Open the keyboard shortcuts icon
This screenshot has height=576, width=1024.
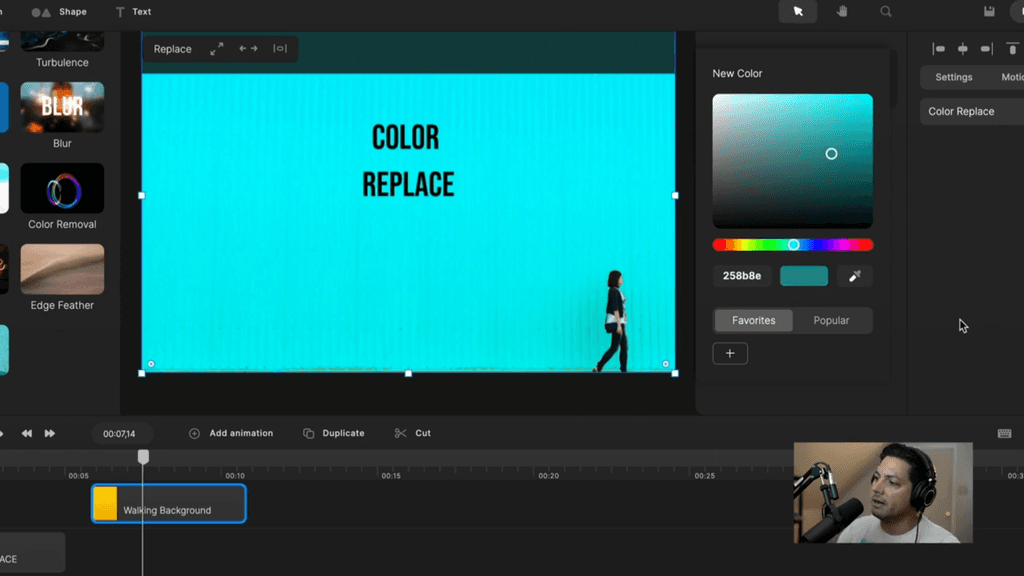coord(1004,433)
